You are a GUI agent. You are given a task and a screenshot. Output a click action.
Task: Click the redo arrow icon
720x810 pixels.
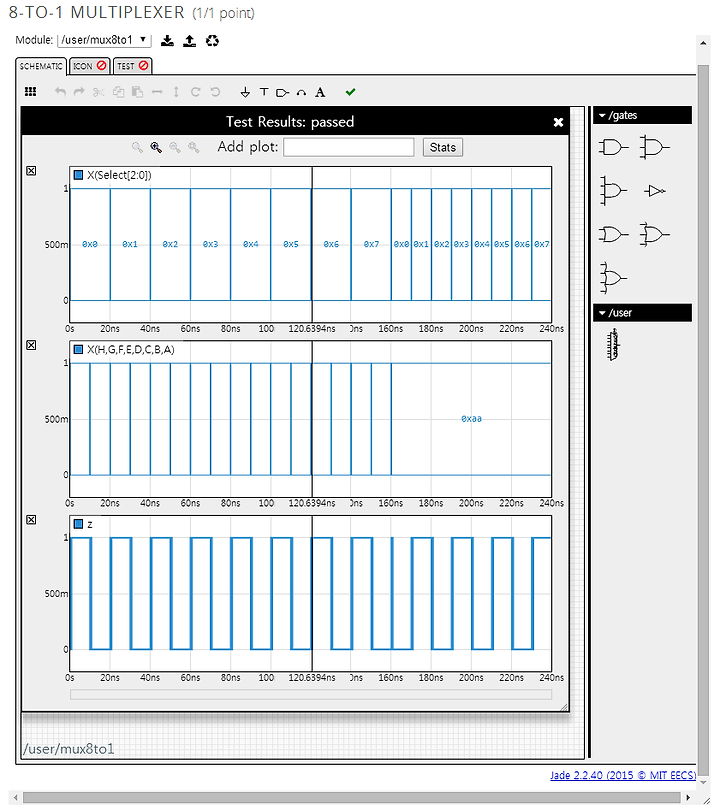(x=79, y=92)
